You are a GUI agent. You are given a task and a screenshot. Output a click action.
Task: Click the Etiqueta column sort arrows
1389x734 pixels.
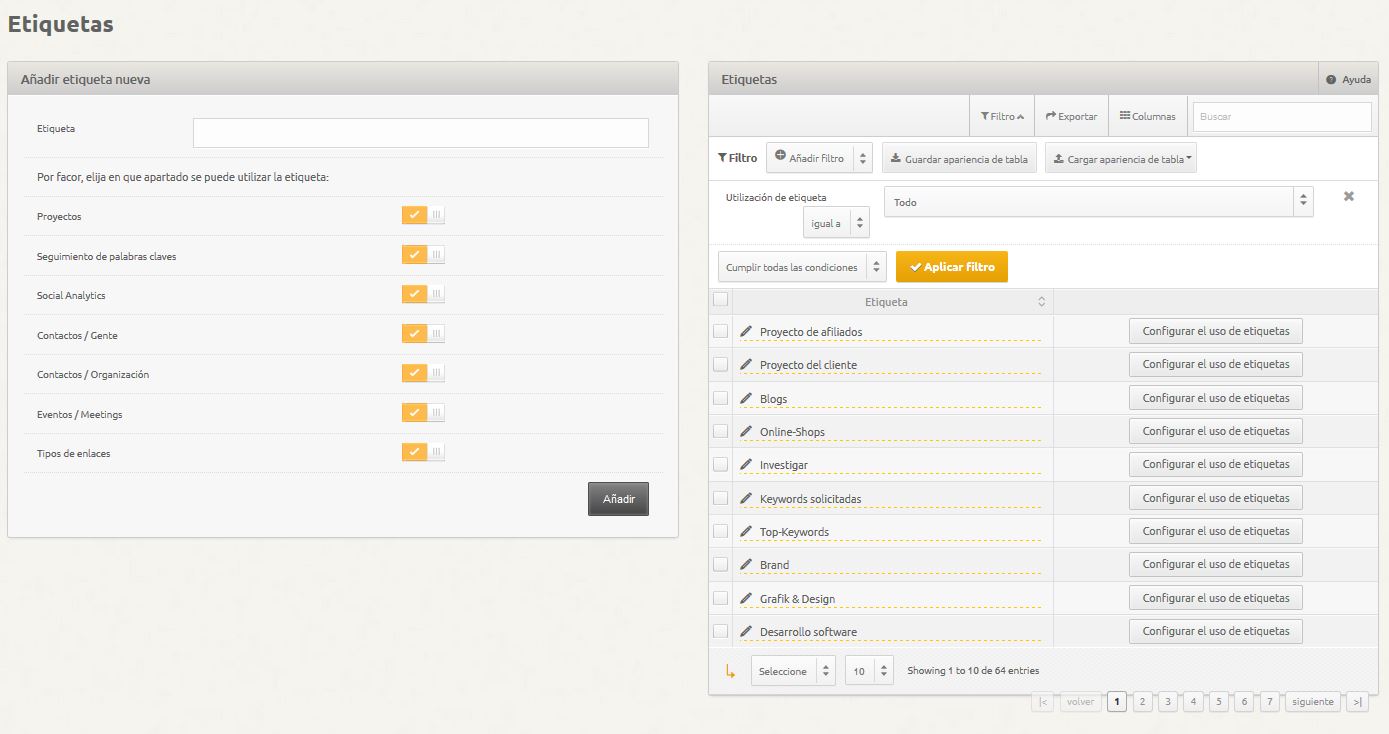[x=1041, y=301]
